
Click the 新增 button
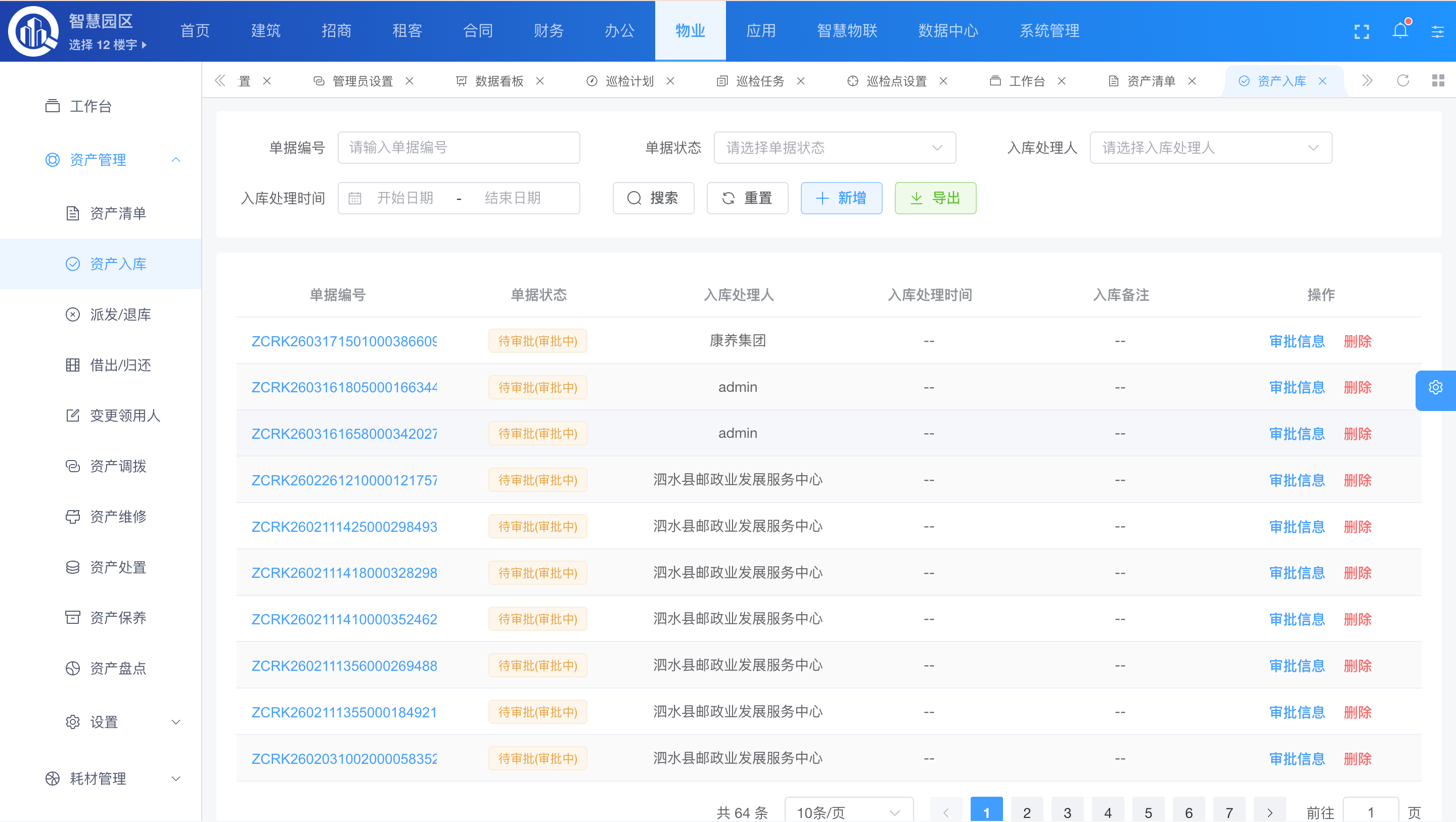coord(841,199)
